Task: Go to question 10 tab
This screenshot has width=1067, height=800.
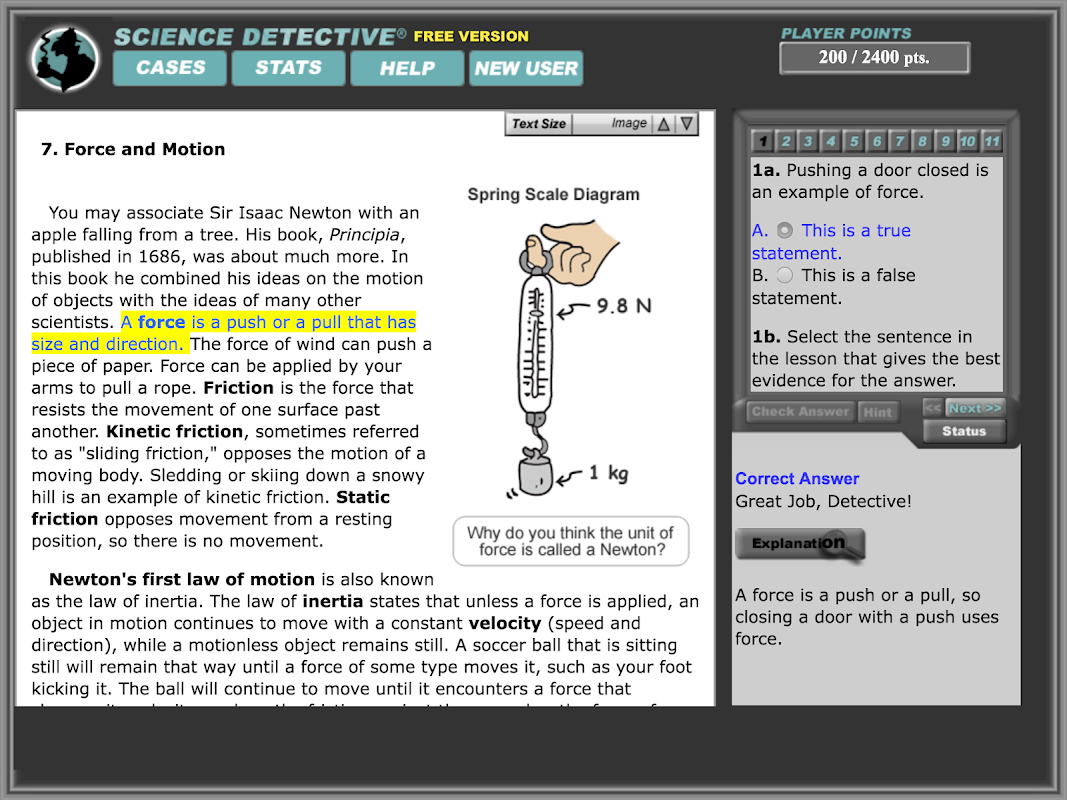Action: (968, 141)
